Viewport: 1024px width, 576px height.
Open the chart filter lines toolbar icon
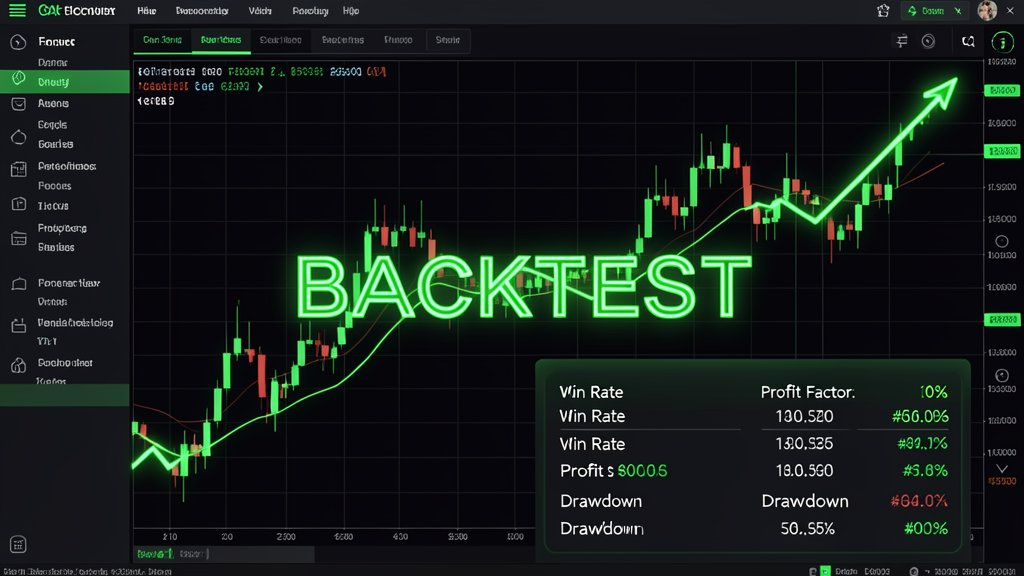tap(902, 41)
